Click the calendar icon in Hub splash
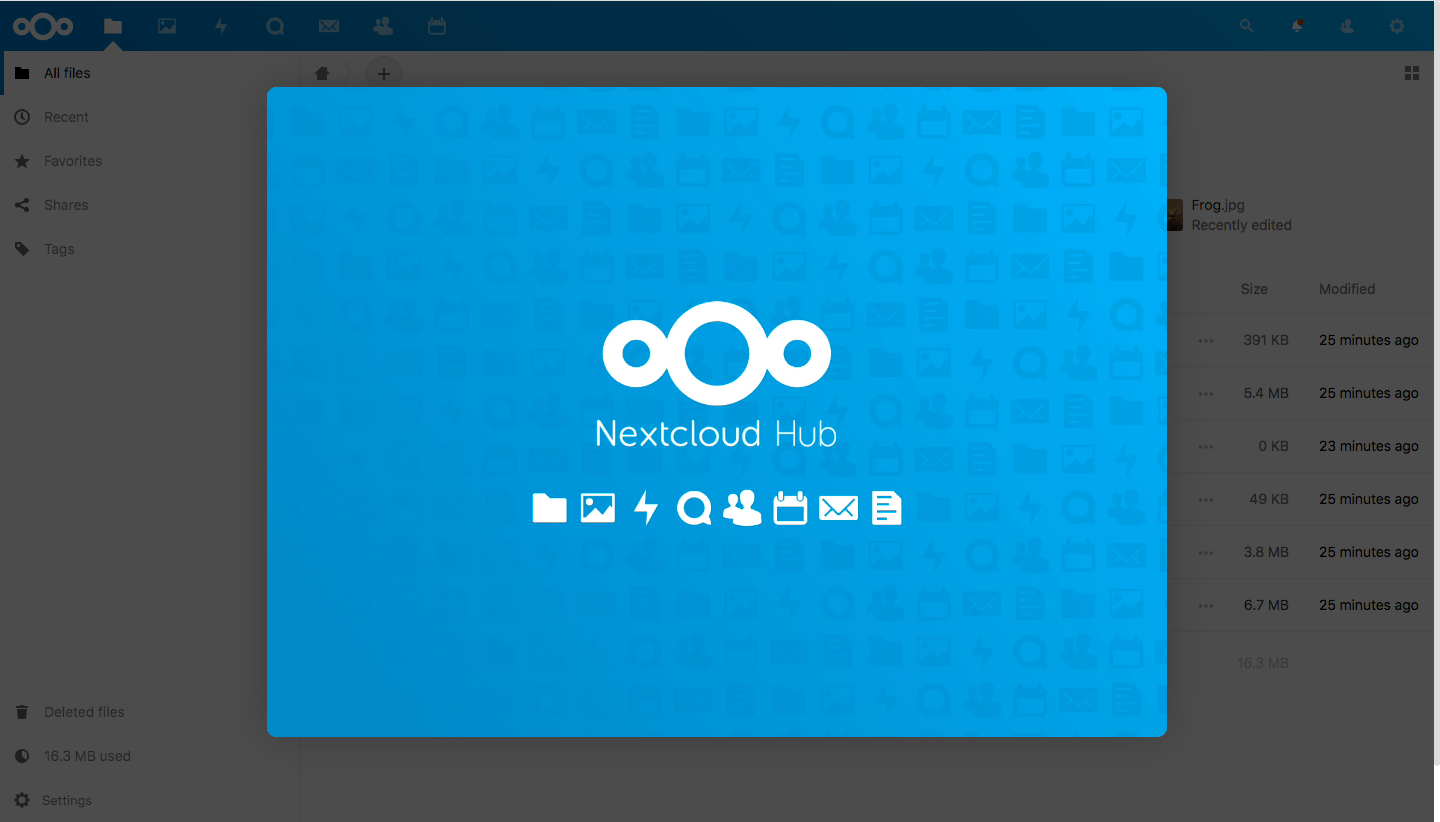Viewport: 1440px width, 822px height. (790, 508)
